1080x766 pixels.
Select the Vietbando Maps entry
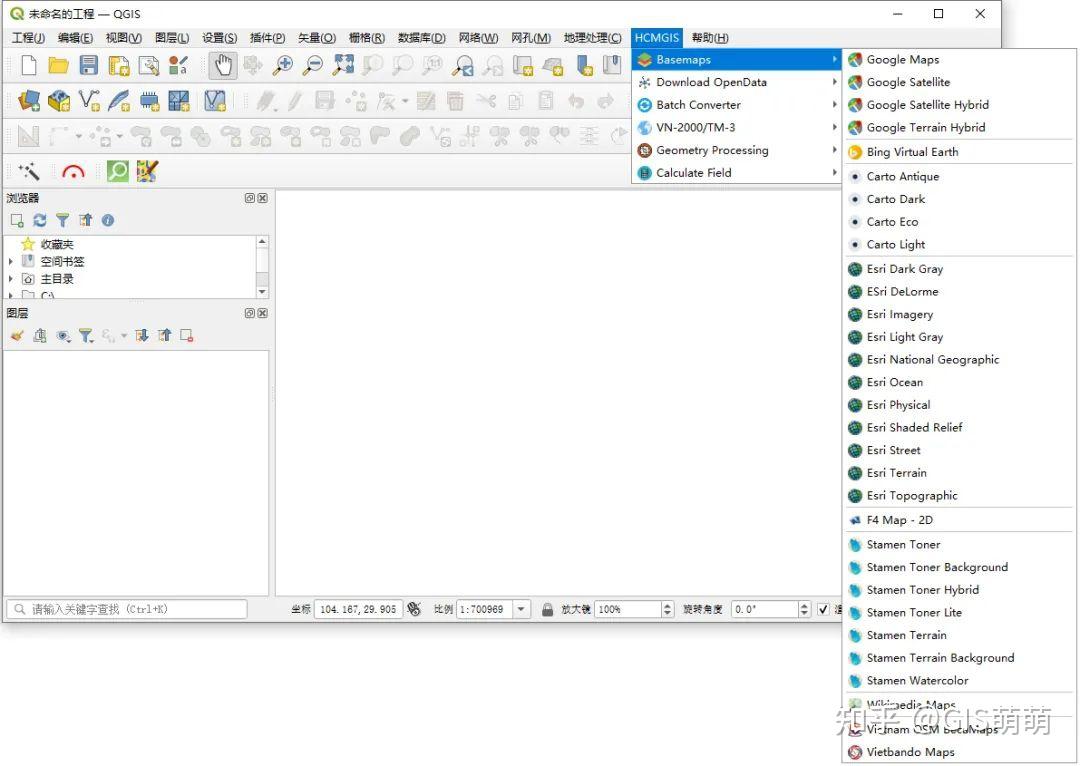959,752
